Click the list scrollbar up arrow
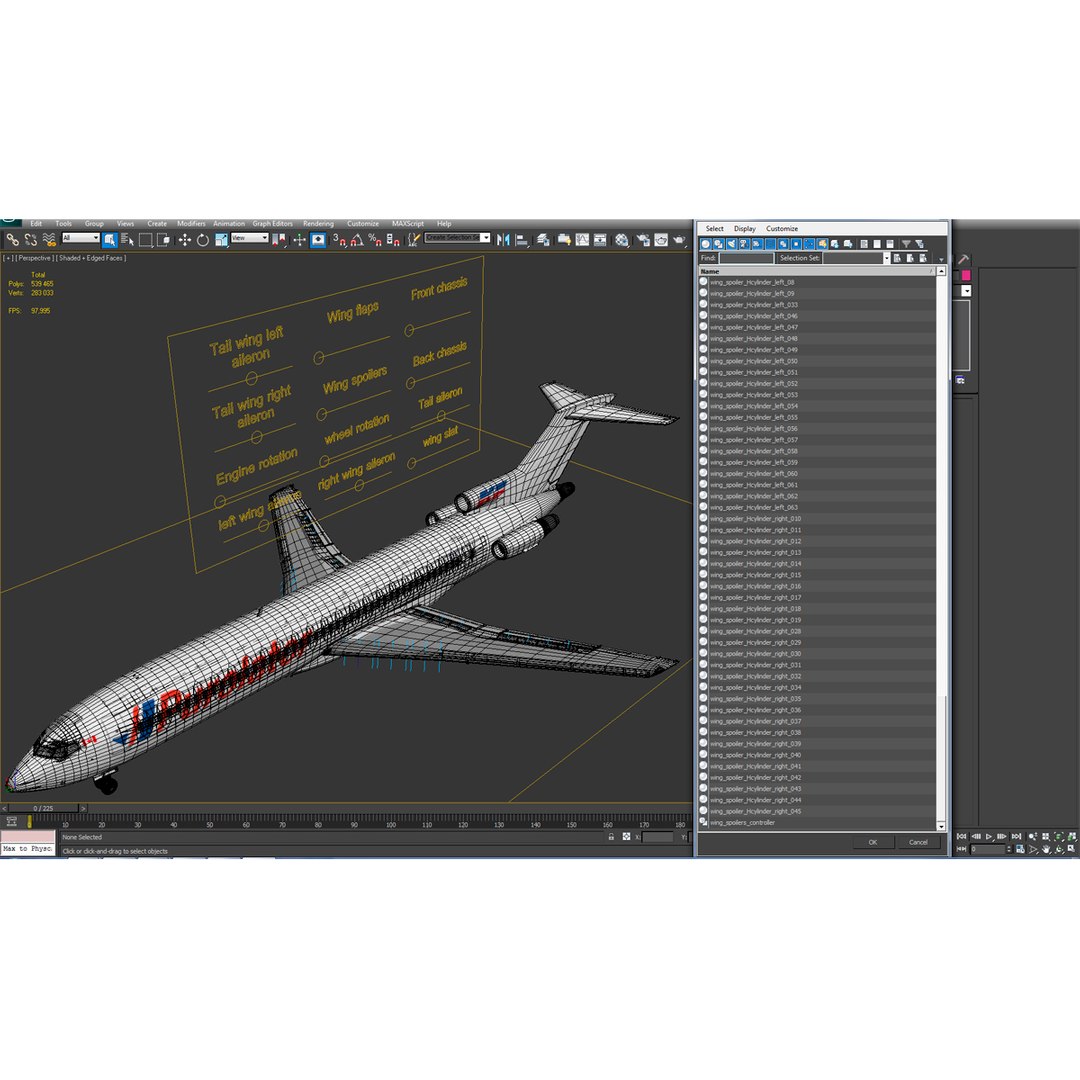1080x1080 pixels. [x=941, y=271]
